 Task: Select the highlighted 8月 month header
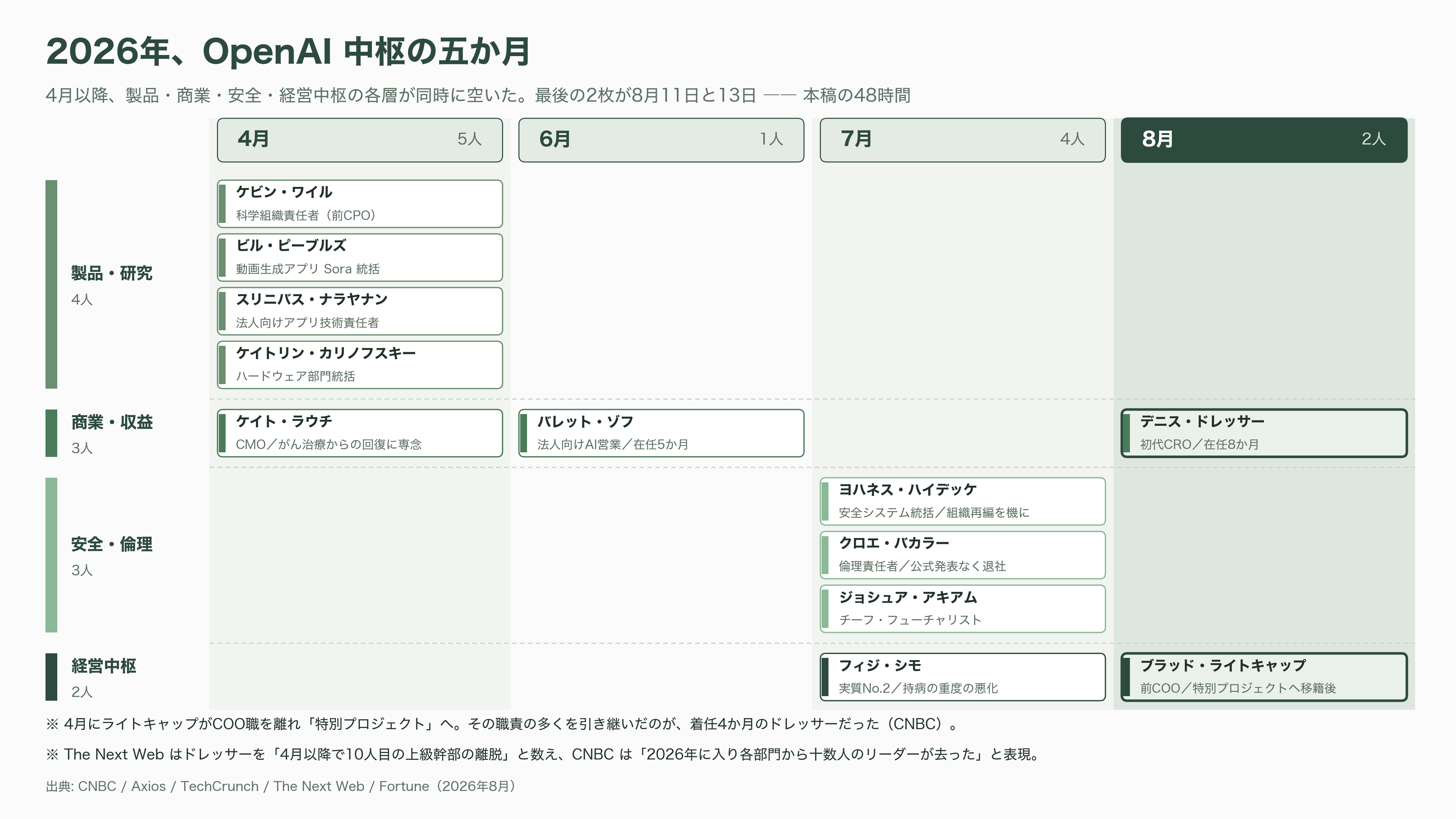(x=1264, y=140)
